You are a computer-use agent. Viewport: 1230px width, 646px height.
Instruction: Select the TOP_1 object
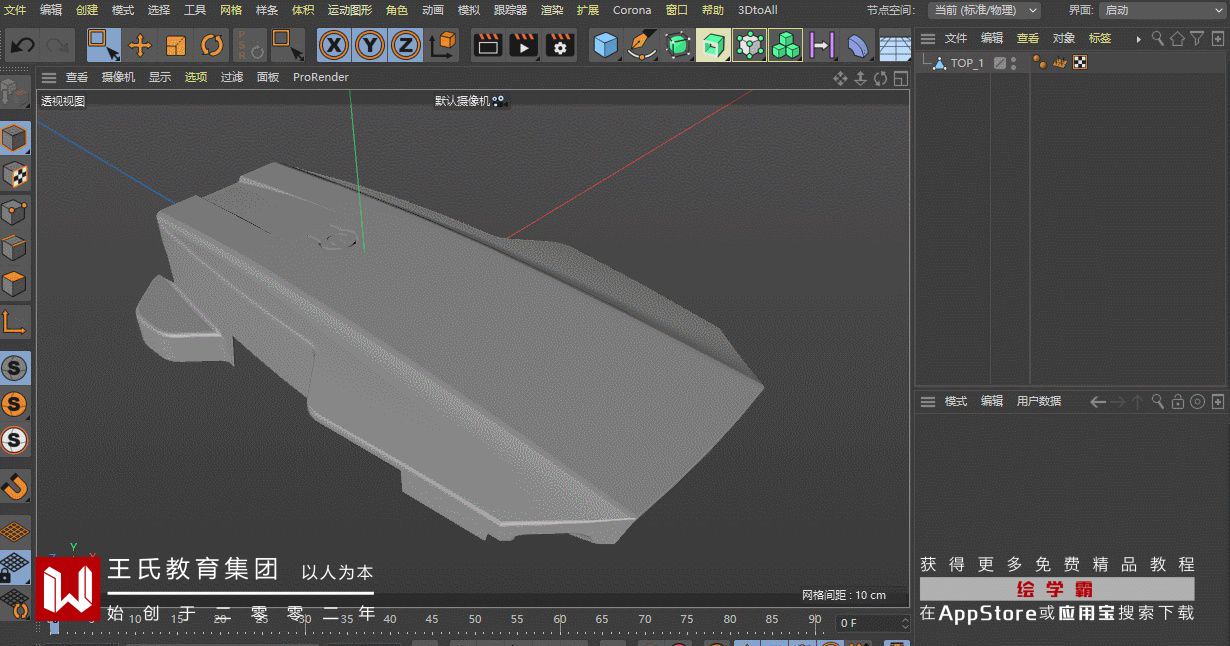pos(967,63)
